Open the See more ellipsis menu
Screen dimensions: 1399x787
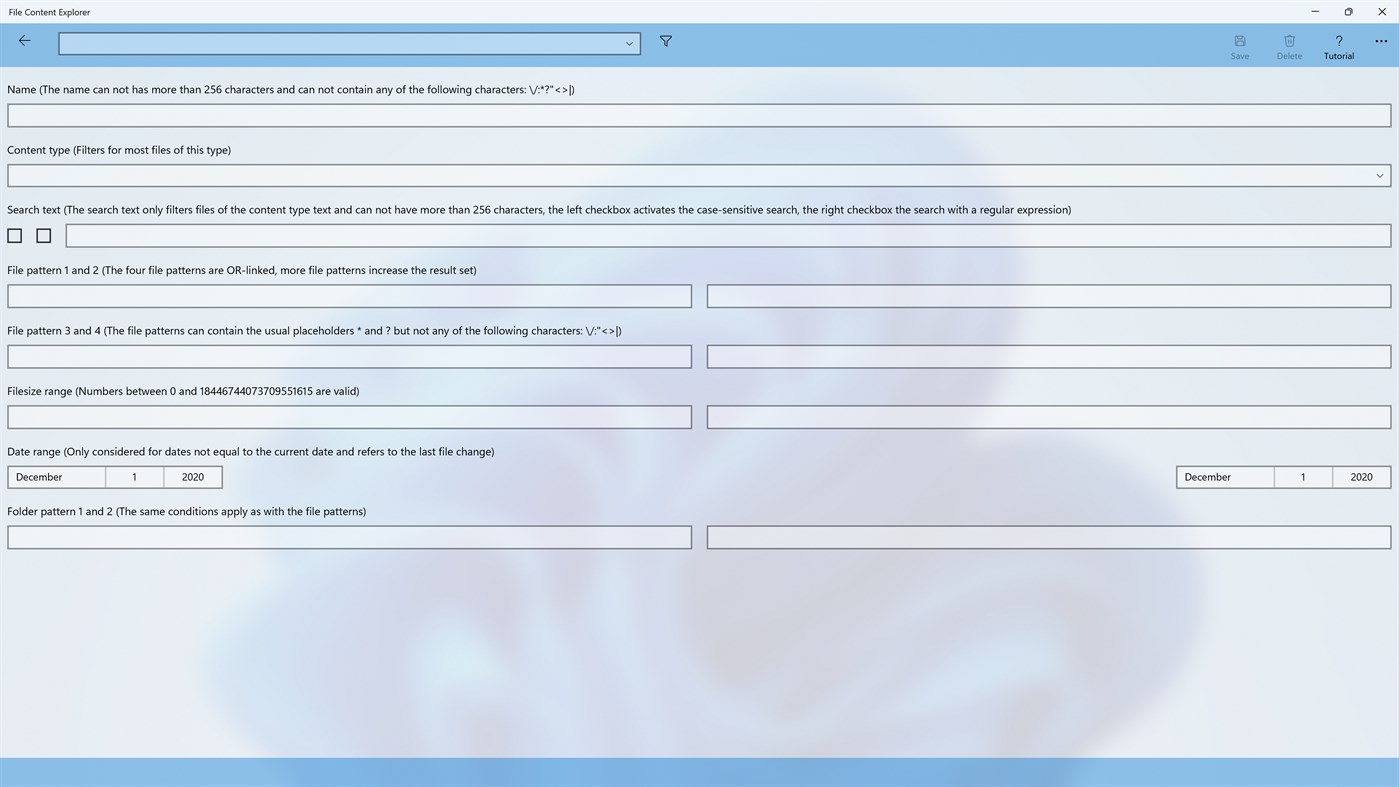1381,41
